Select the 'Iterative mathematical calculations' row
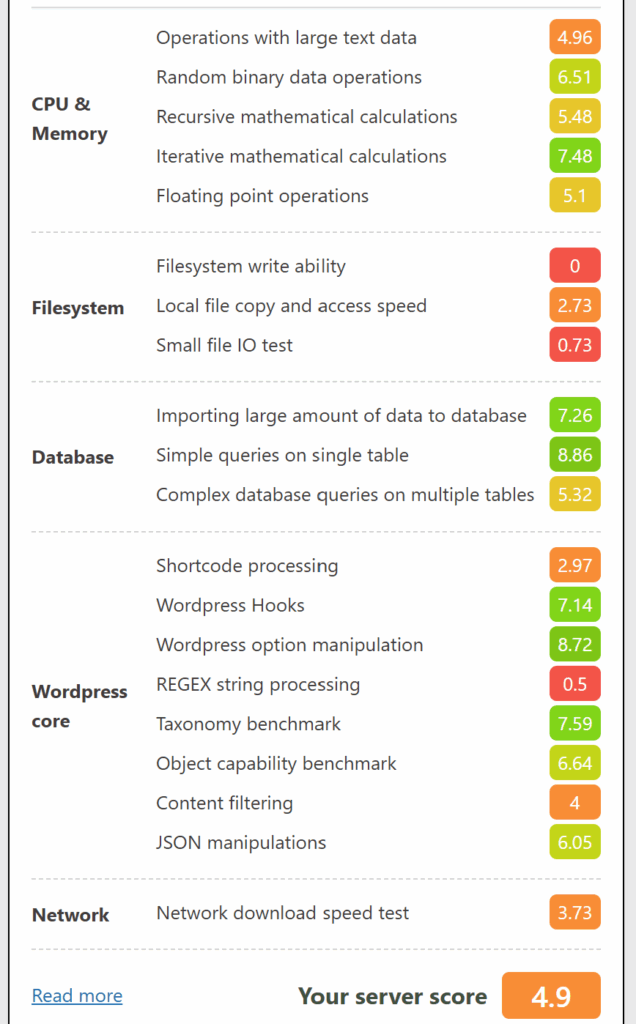This screenshot has width=636, height=1024. [x=377, y=156]
